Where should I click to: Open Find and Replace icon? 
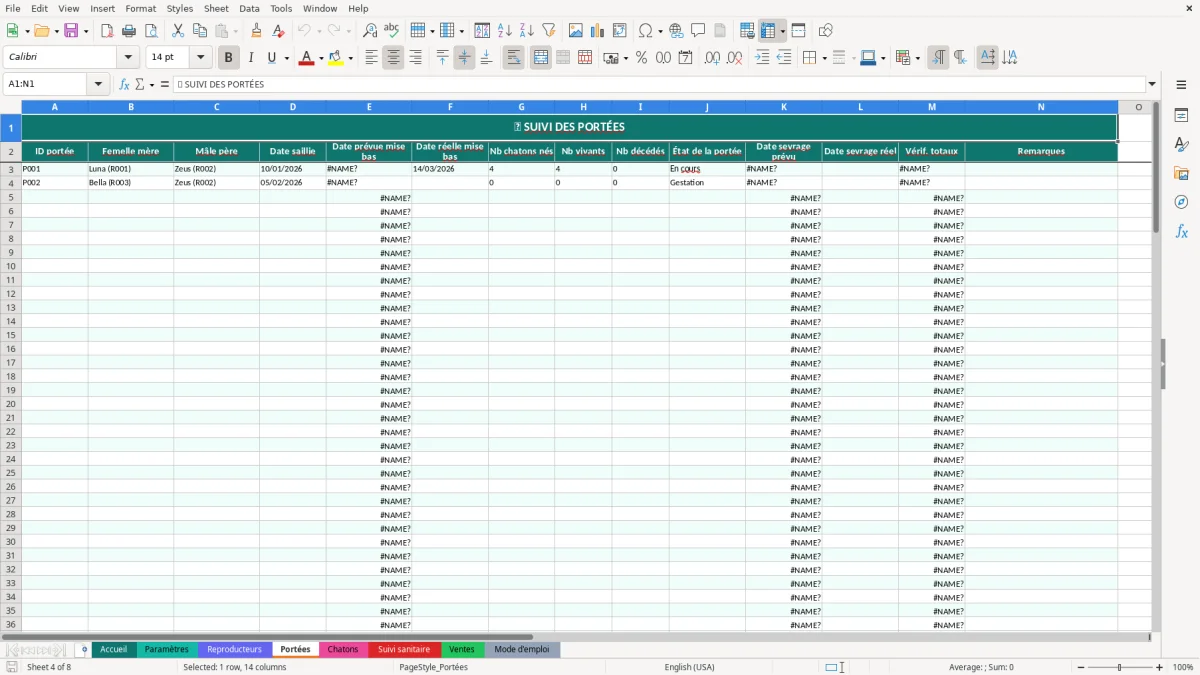click(370, 31)
